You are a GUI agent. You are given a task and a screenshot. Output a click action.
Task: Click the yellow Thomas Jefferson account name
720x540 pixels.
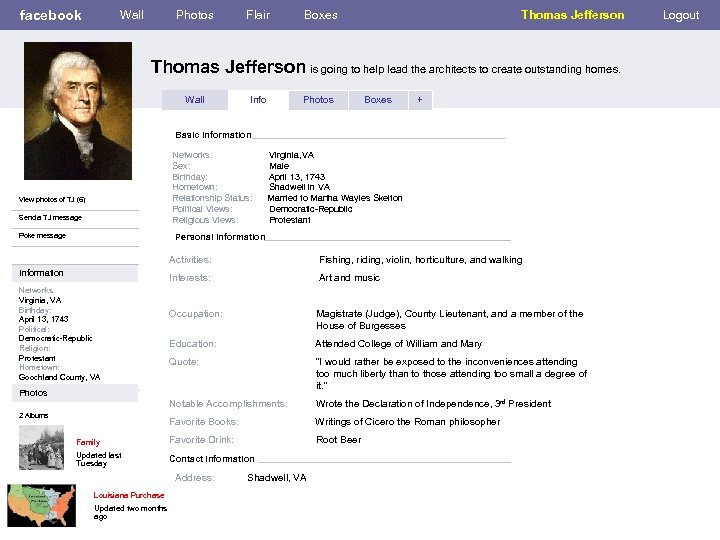click(573, 15)
